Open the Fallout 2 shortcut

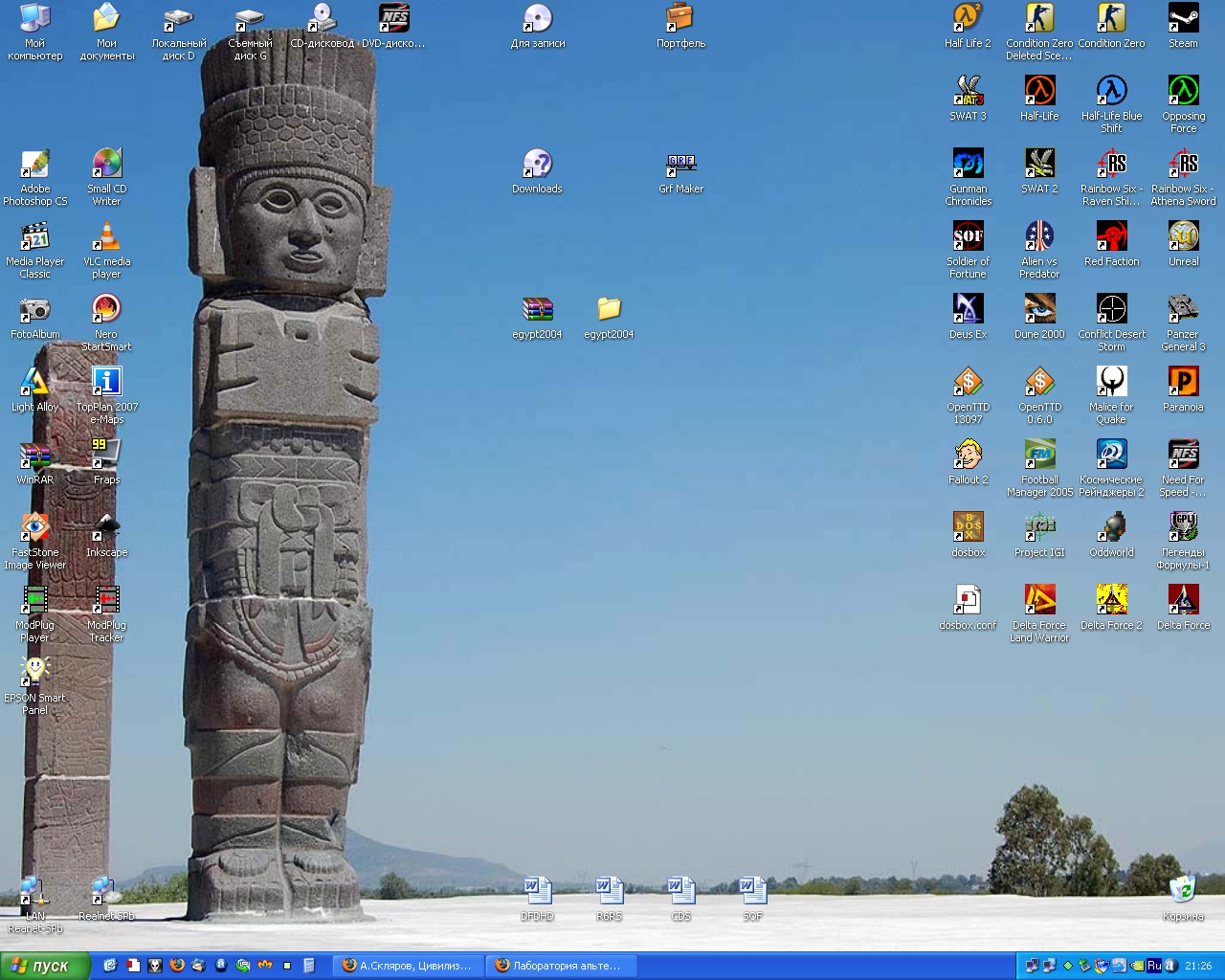[x=968, y=456]
